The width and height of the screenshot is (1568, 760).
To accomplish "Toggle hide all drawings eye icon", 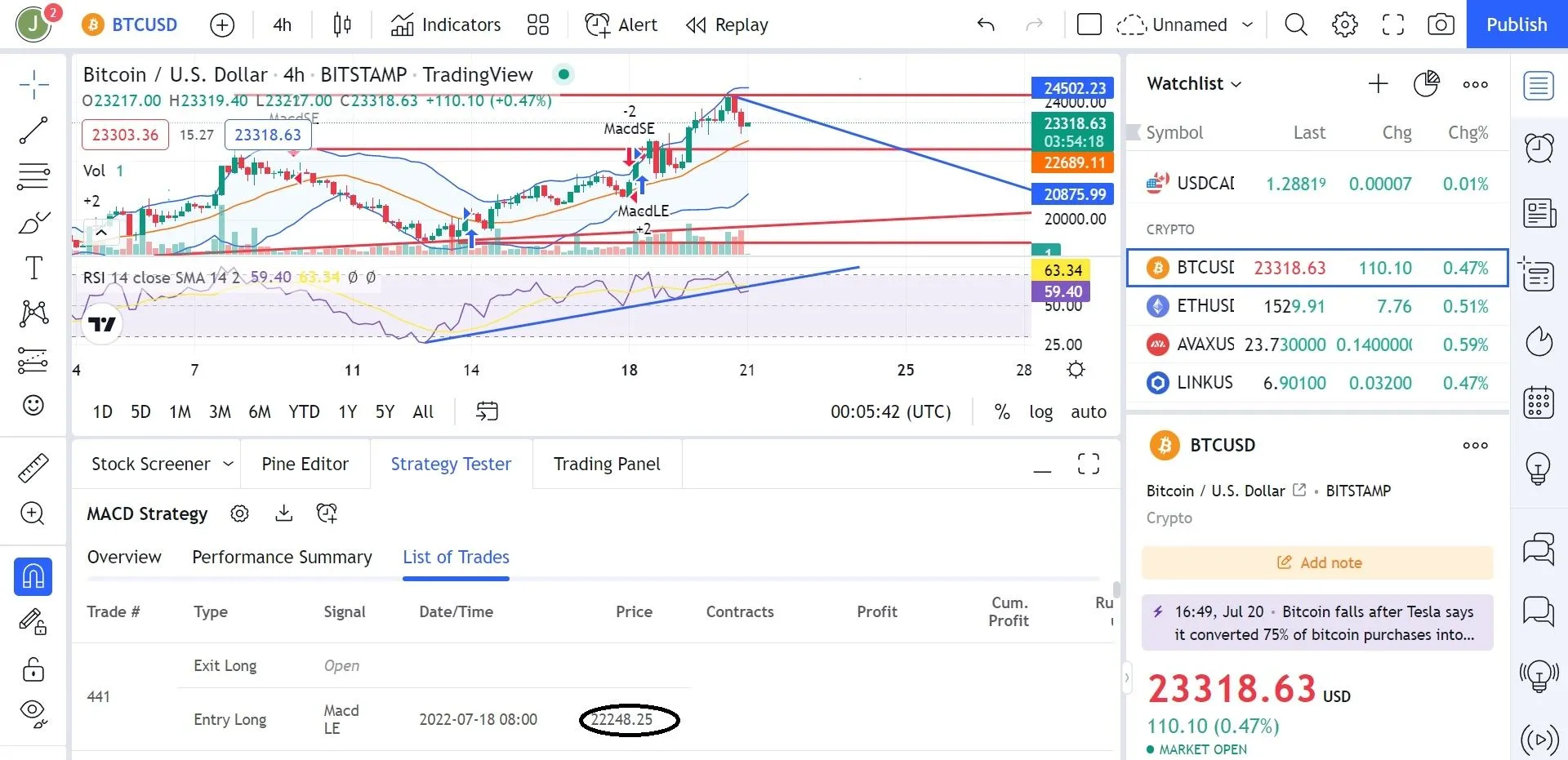I will point(33,713).
